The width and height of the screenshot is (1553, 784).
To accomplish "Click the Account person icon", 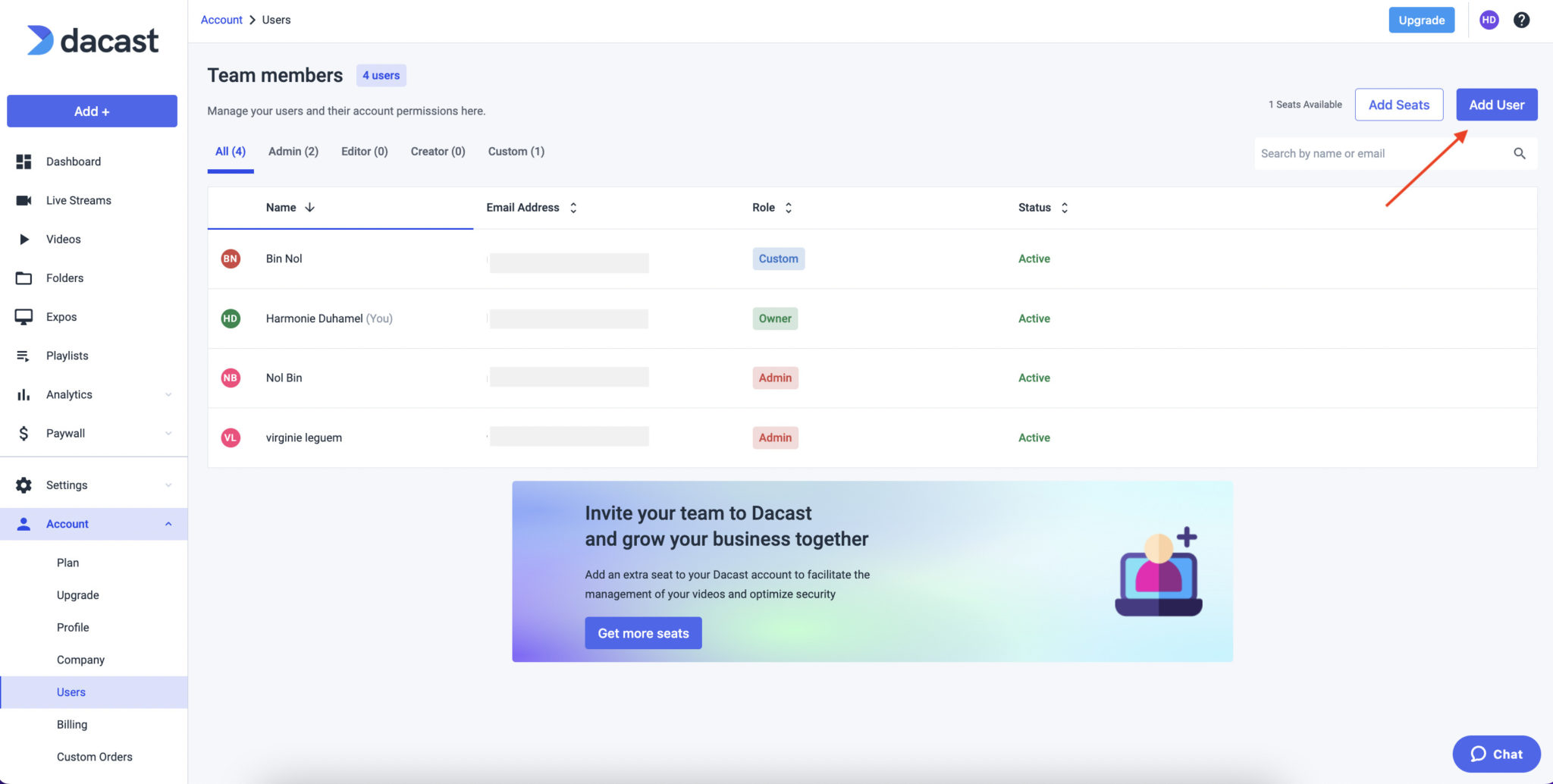I will pos(24,524).
